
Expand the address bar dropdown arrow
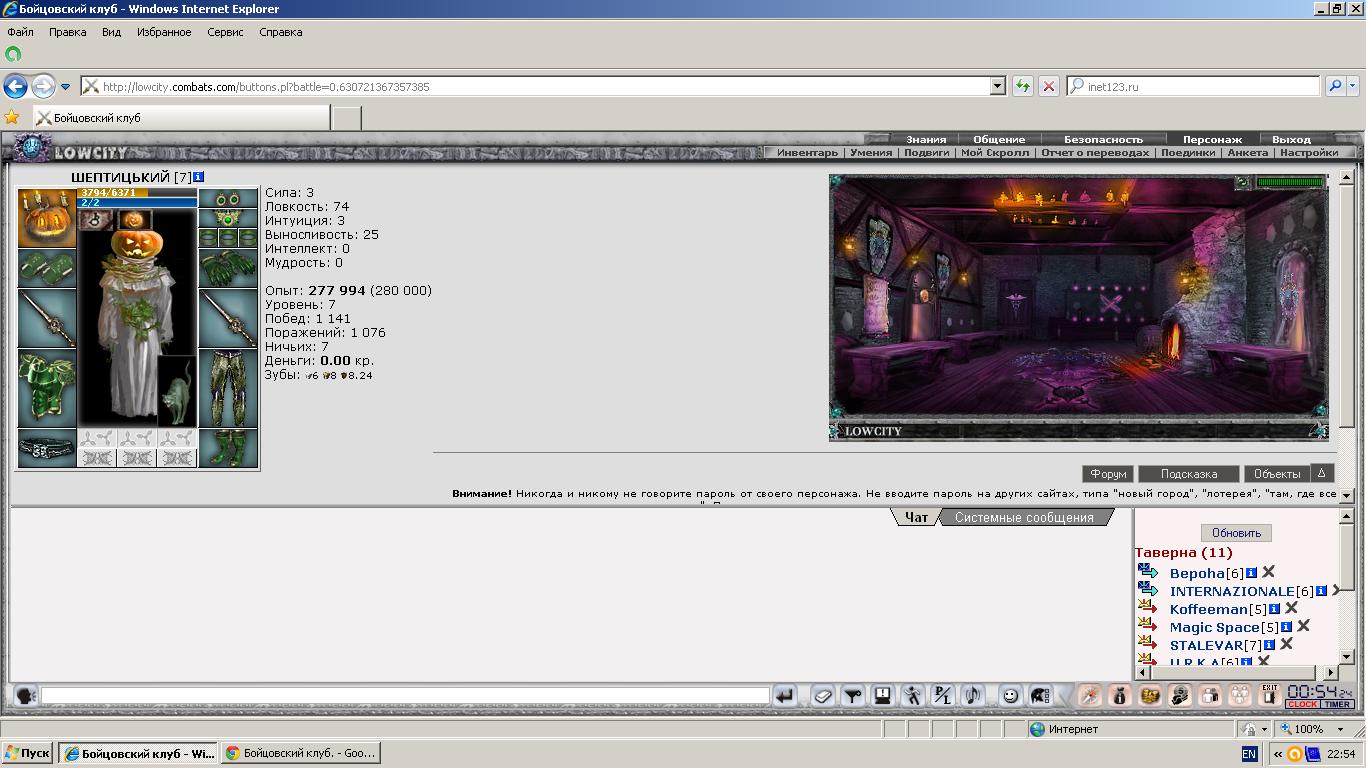coord(997,86)
